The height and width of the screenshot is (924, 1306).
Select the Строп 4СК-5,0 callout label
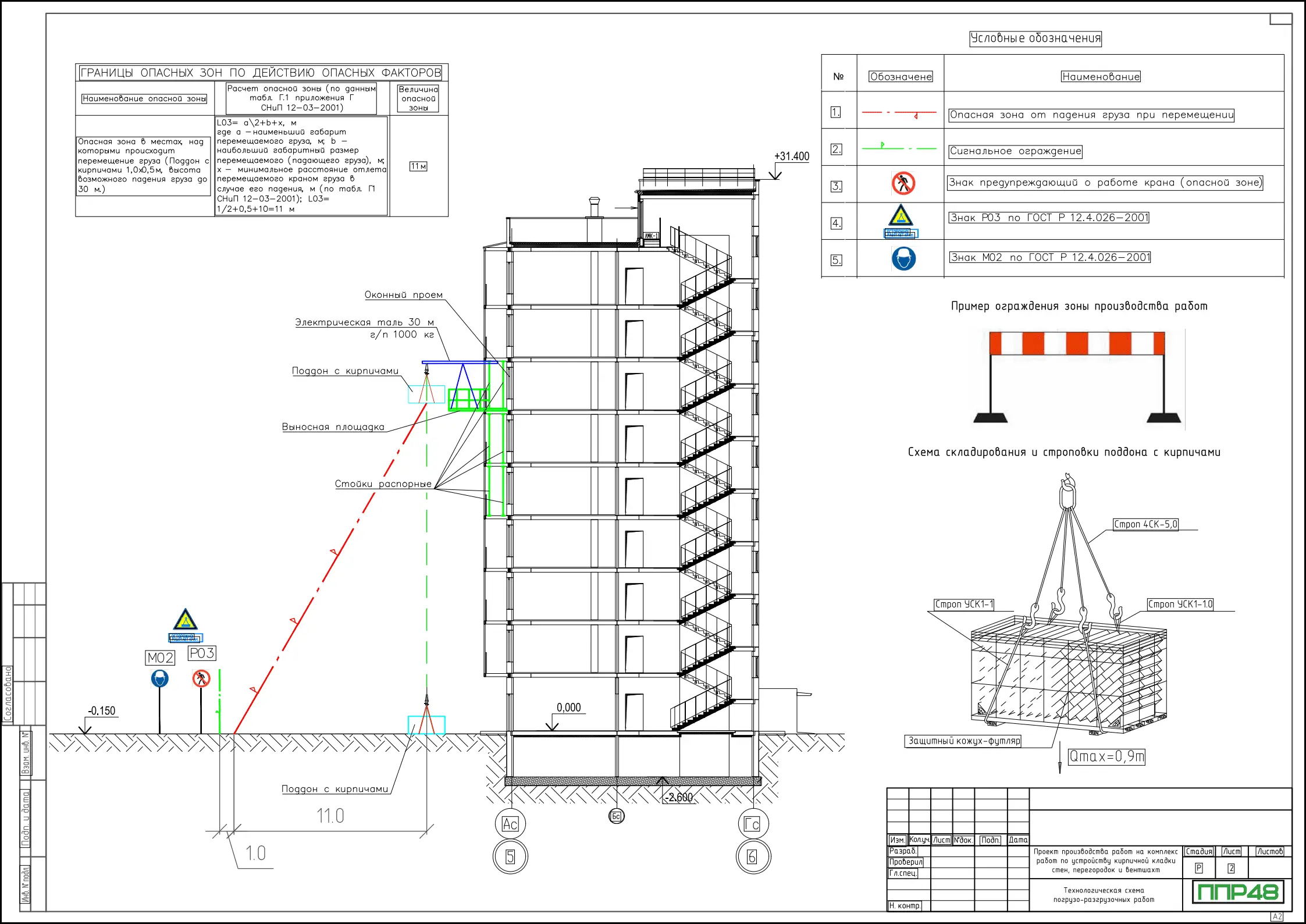1145,524
